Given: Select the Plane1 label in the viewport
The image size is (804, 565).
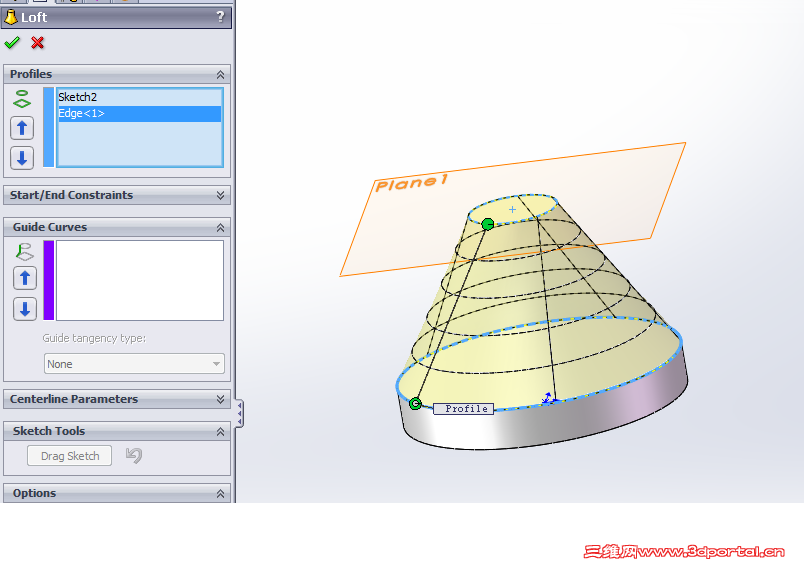Looking at the screenshot, I should [x=412, y=183].
